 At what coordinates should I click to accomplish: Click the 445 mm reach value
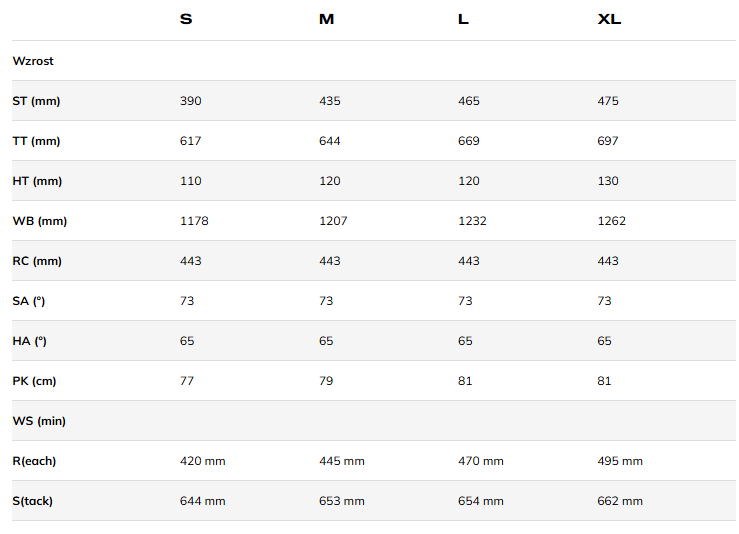pyautogui.click(x=342, y=461)
